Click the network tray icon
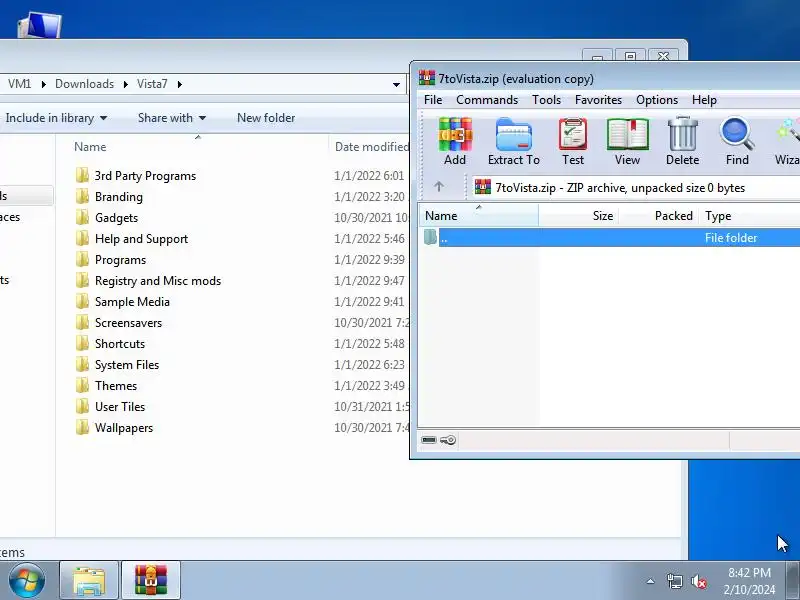Screen dimensions: 800x600 pyautogui.click(x=674, y=581)
